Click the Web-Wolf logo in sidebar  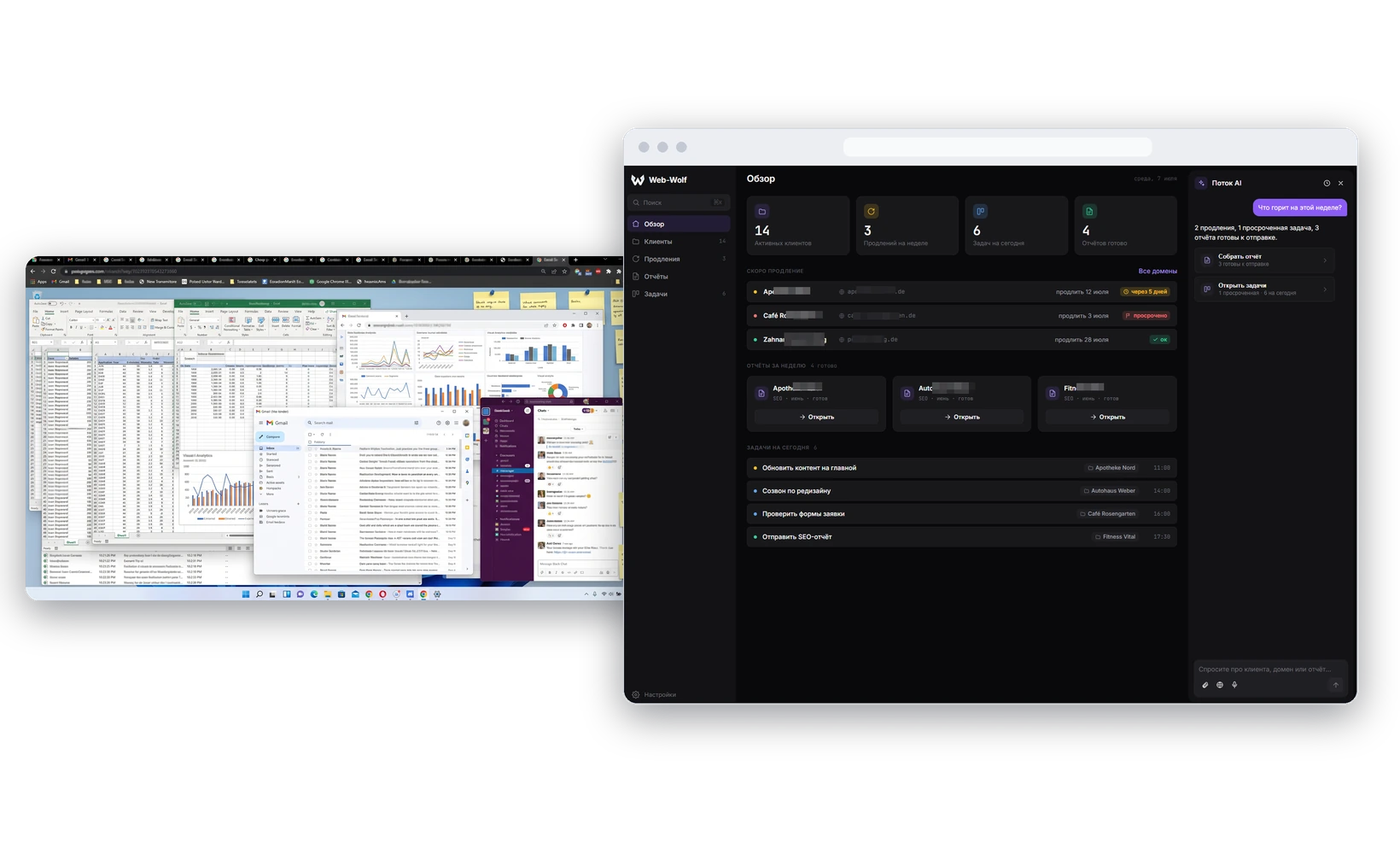638,180
